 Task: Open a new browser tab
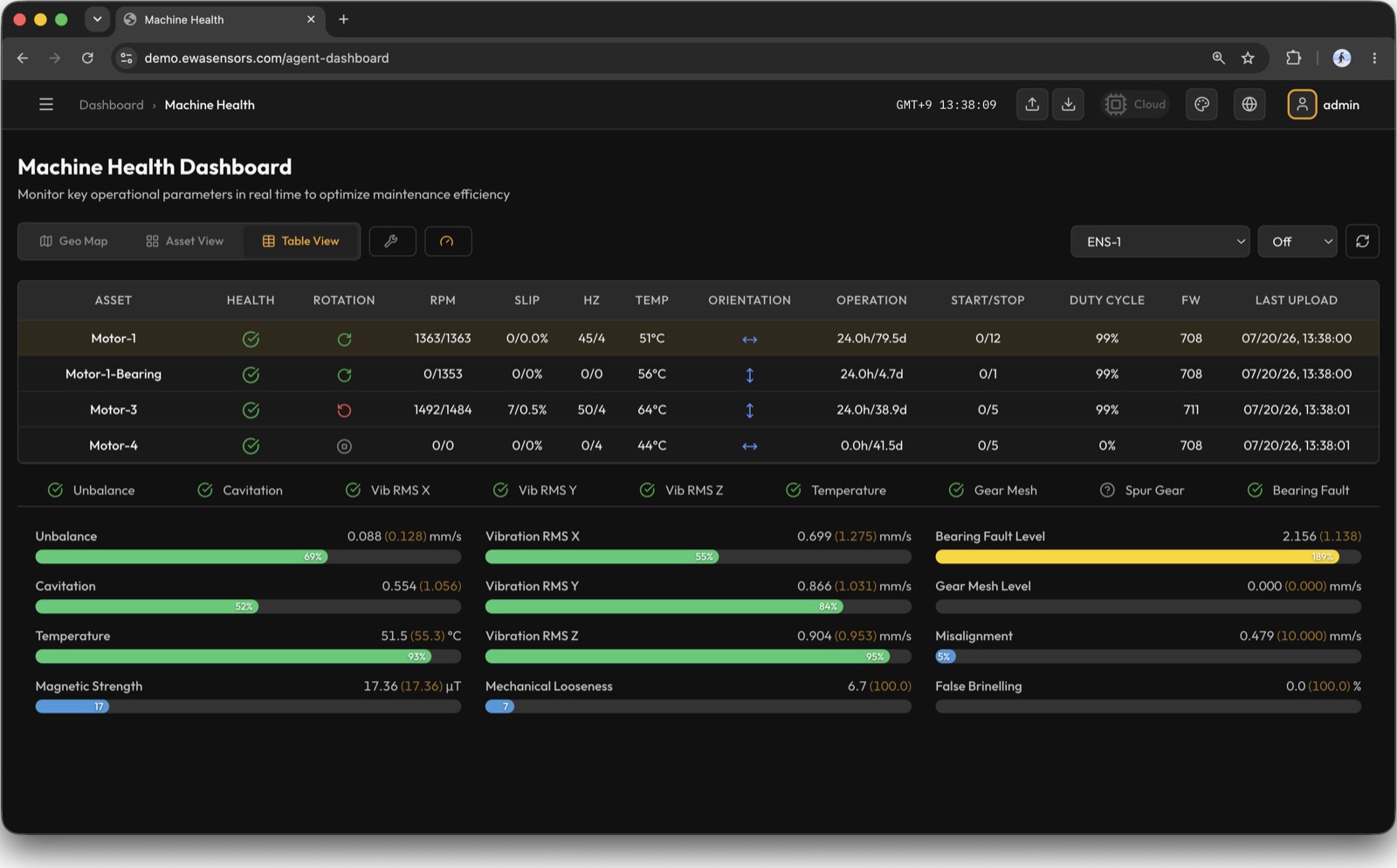point(344,19)
